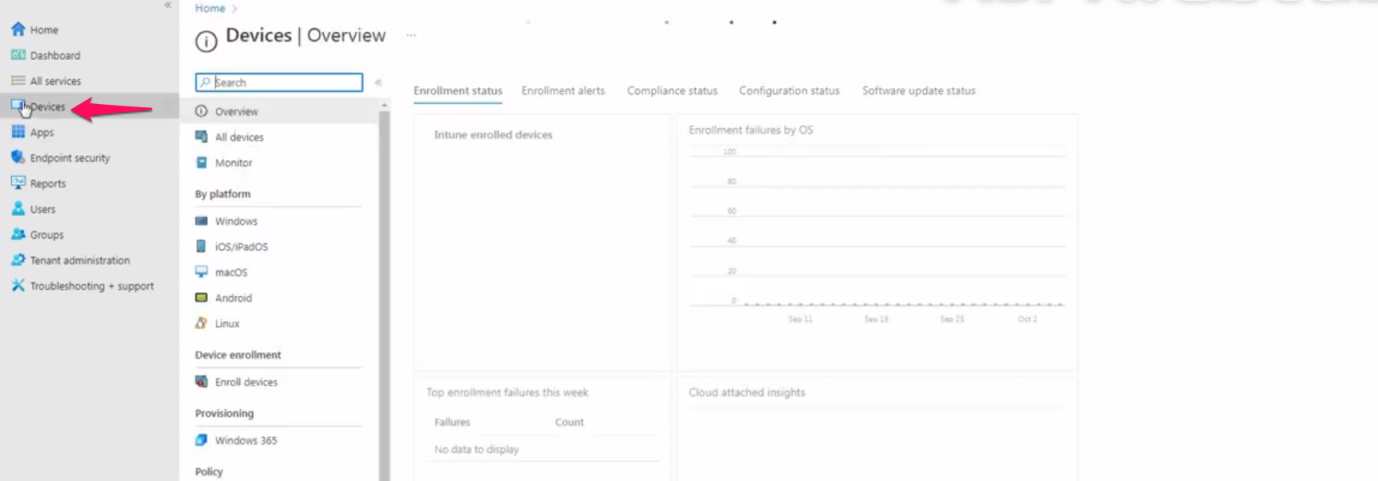Collapse the Devices blade menu chevron

pos(378,83)
